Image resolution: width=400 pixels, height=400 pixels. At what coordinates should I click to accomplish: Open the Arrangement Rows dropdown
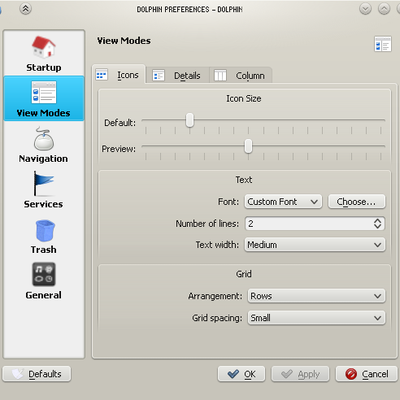(x=316, y=296)
